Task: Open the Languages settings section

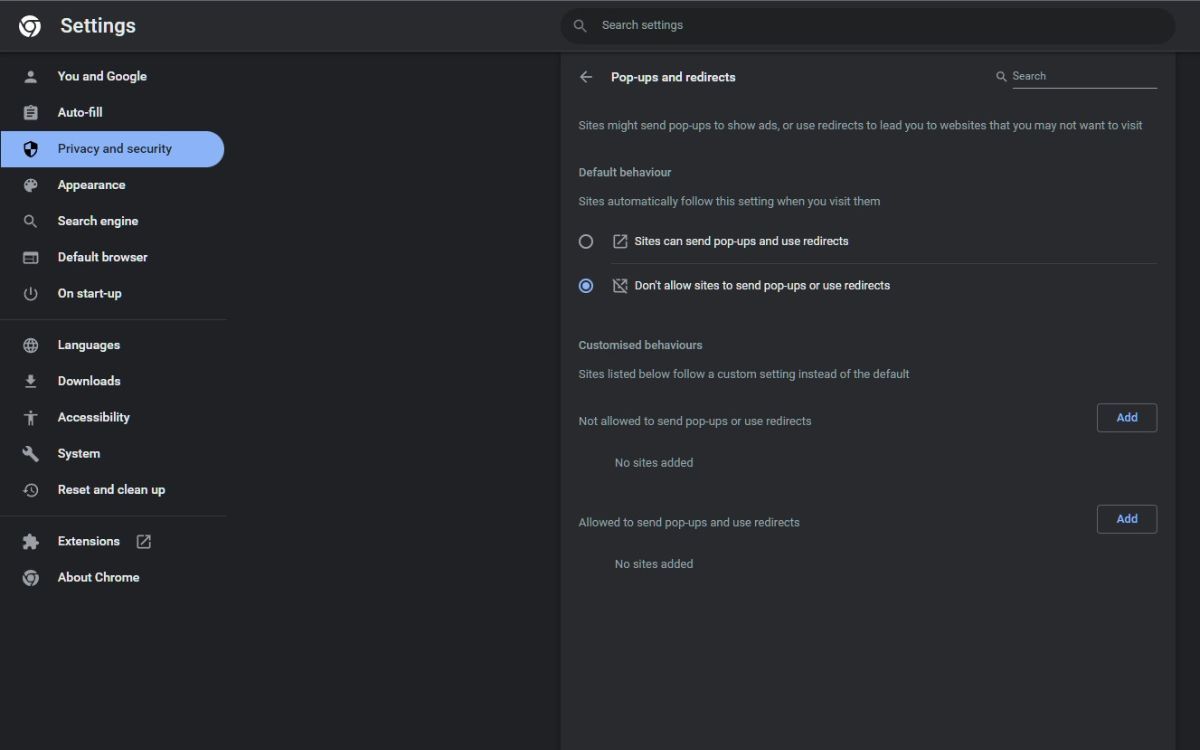Action: coord(88,344)
